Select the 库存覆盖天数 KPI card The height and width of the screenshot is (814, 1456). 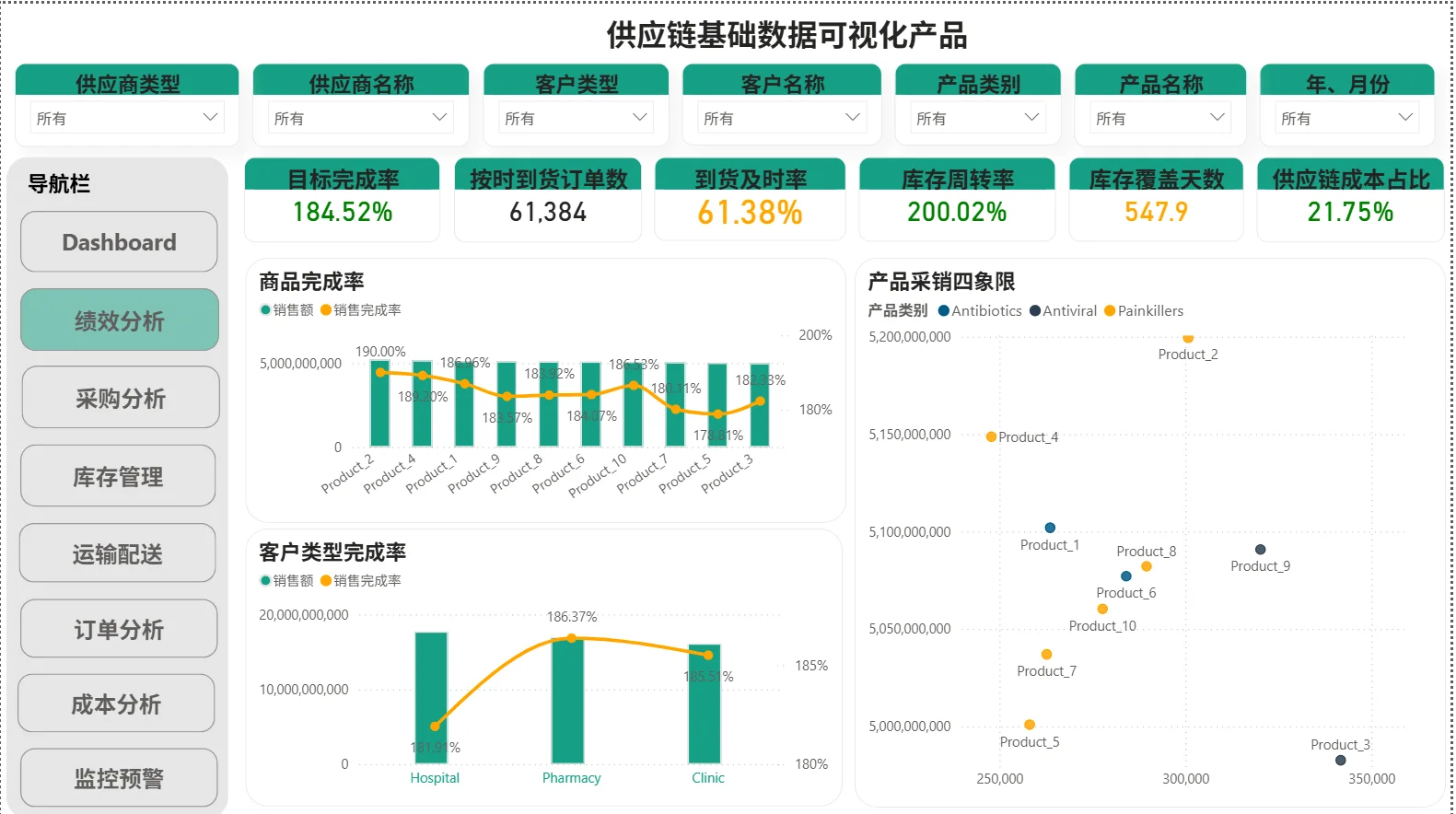[1156, 200]
